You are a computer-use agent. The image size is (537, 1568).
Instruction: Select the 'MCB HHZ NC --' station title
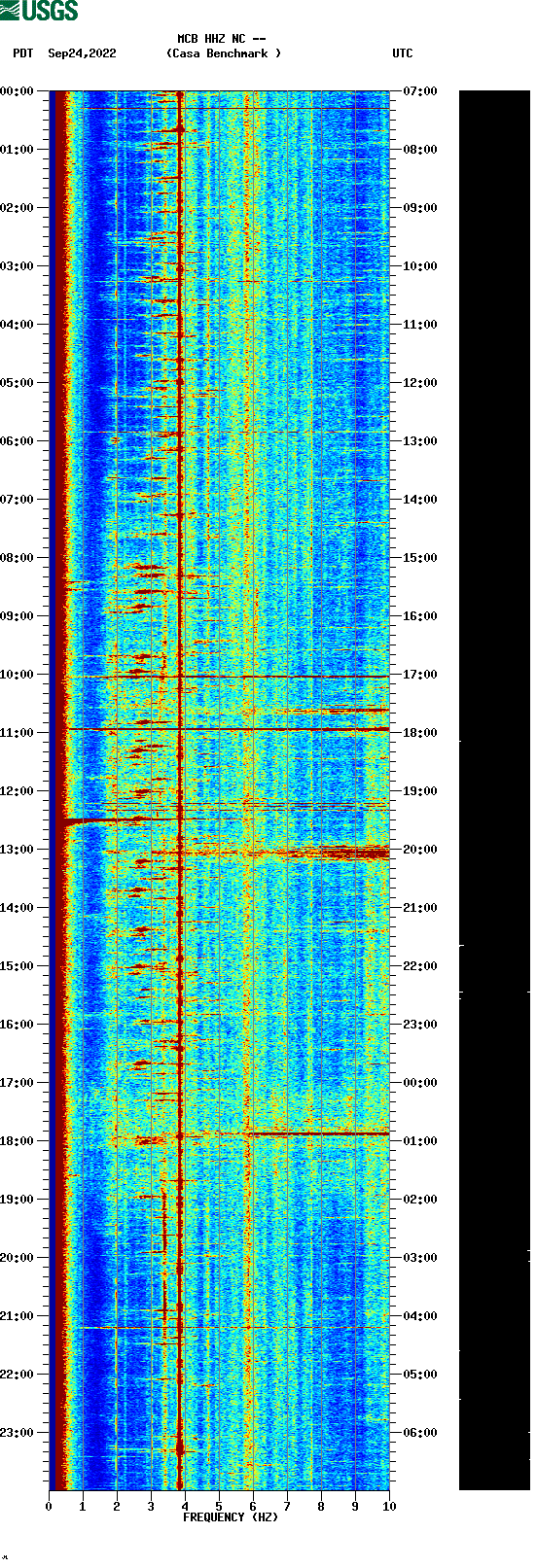pyautogui.click(x=222, y=39)
